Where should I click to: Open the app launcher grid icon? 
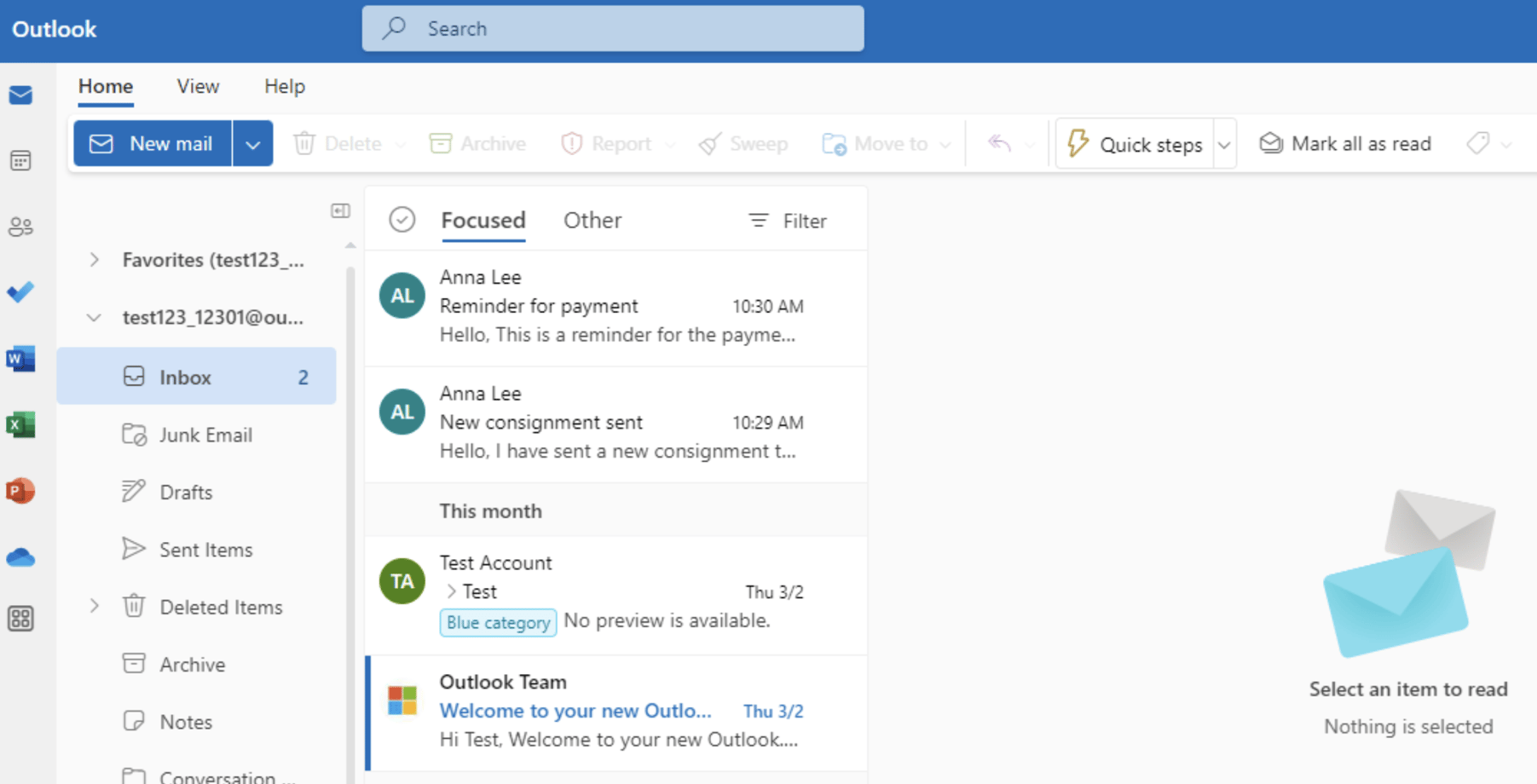click(21, 619)
